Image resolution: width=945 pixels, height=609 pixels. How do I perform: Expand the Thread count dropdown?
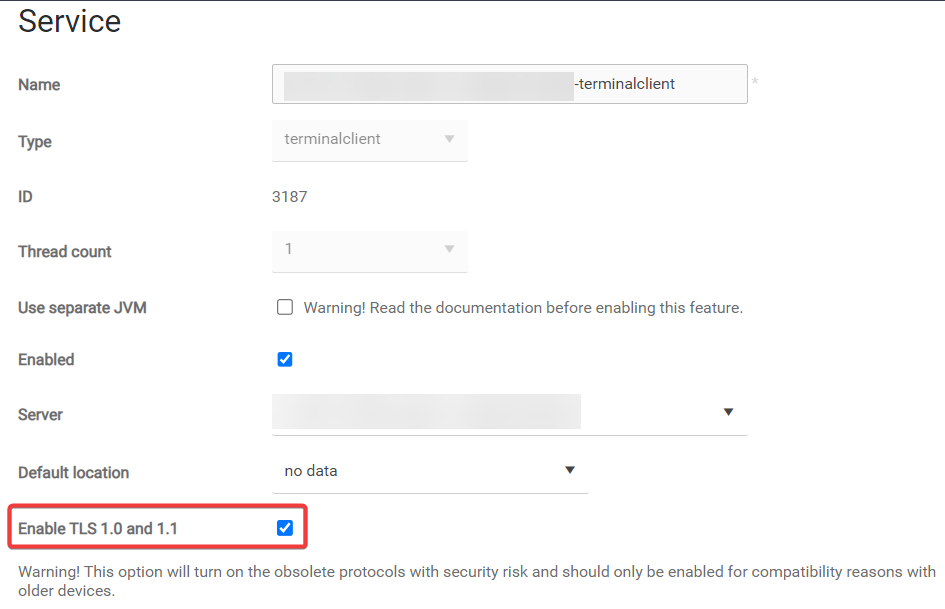tap(369, 249)
